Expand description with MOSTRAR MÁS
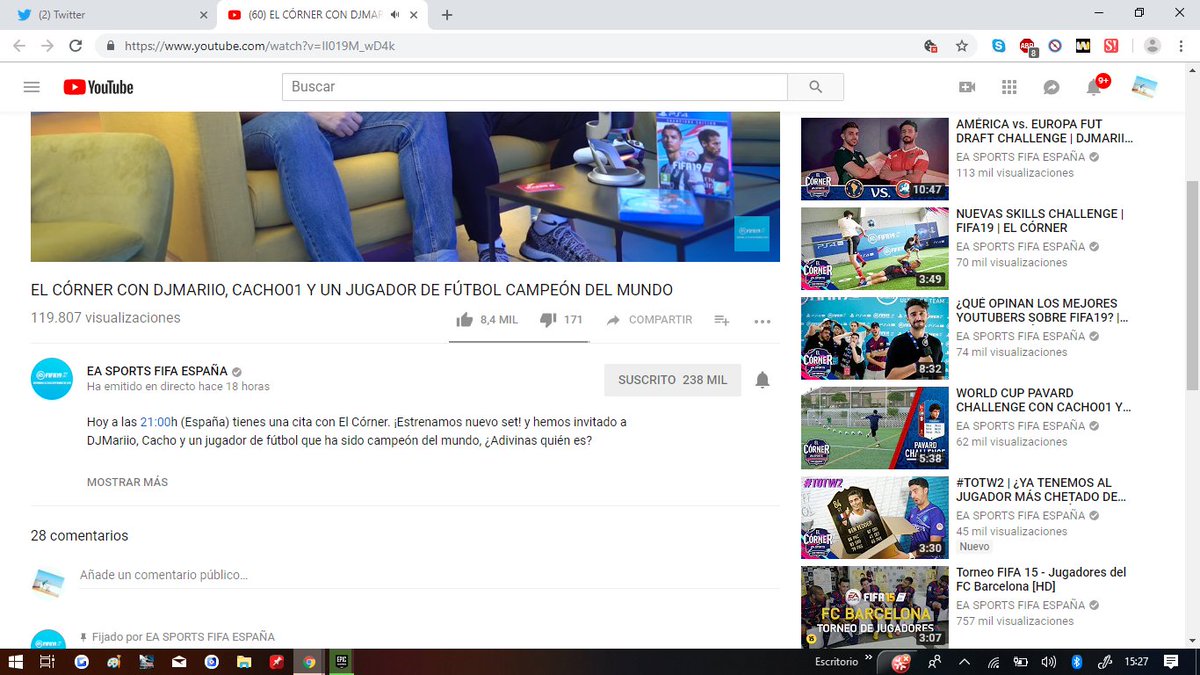 [127, 482]
